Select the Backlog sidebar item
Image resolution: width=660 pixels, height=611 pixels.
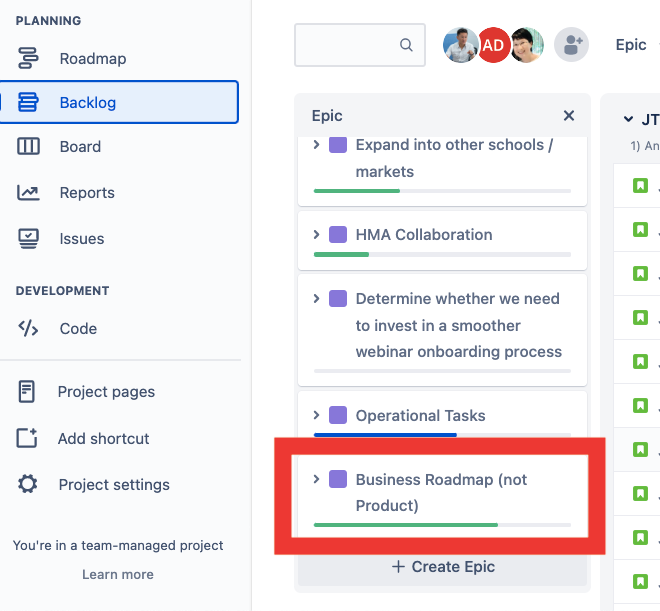coord(120,102)
